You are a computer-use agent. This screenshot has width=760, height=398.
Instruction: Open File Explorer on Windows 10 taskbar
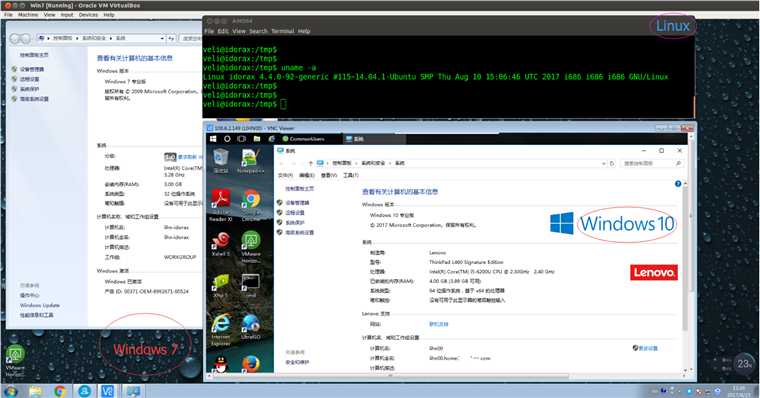pyautogui.click(x=257, y=139)
